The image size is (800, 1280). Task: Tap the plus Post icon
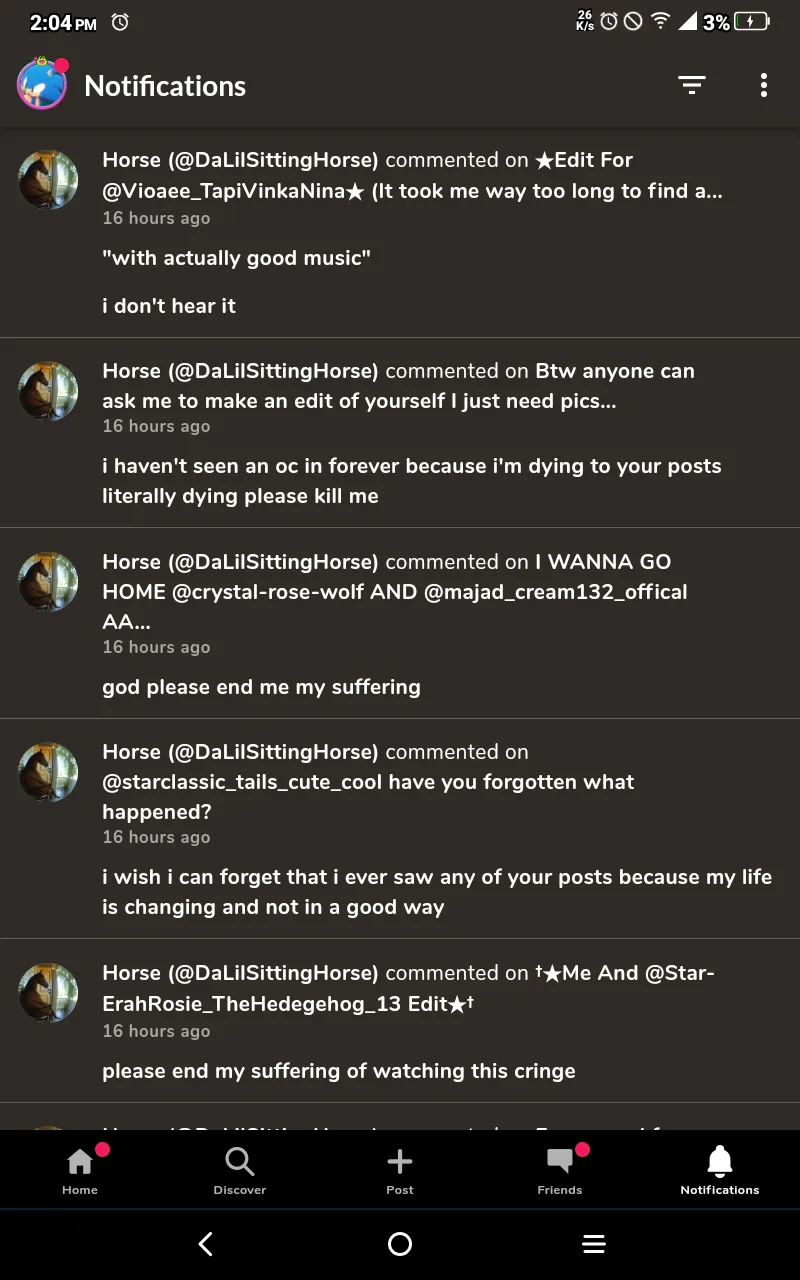(400, 1169)
